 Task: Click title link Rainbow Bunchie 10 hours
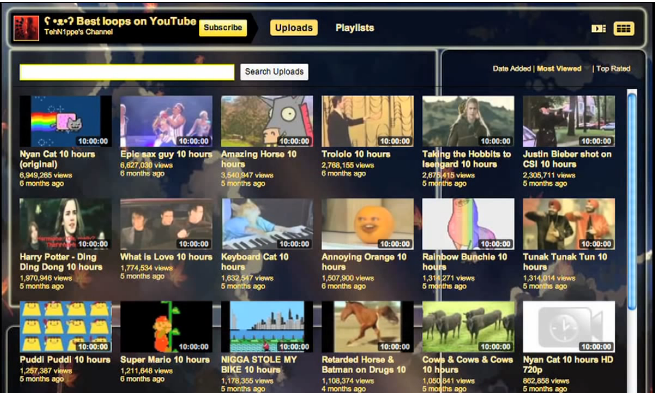tap(465, 262)
